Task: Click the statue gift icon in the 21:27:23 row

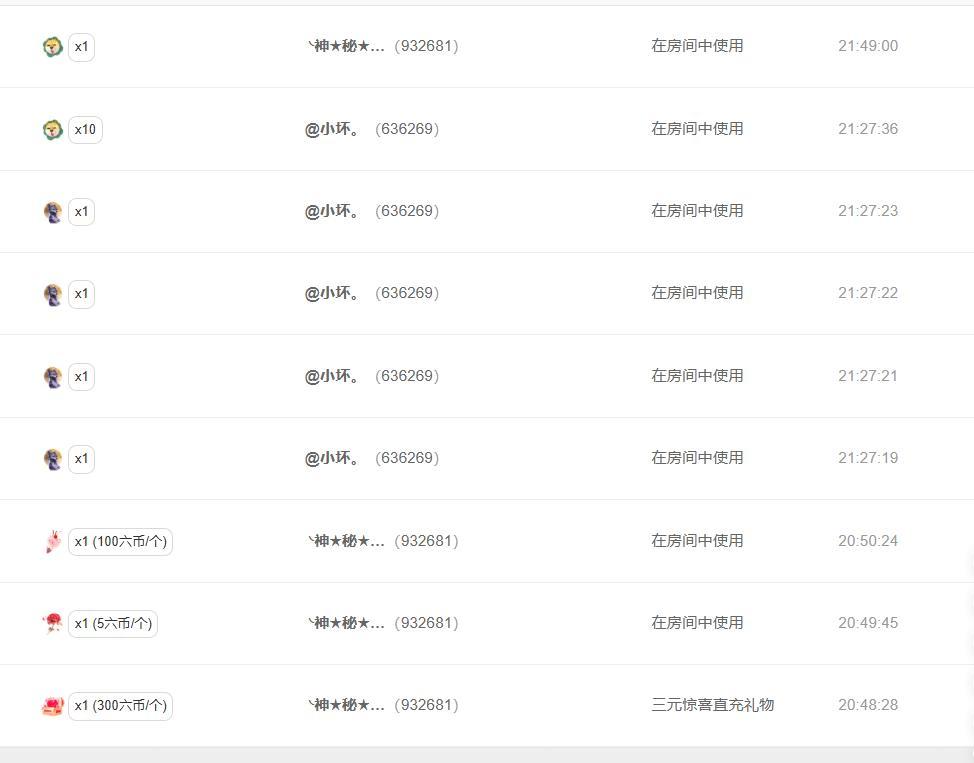Action: (x=53, y=212)
